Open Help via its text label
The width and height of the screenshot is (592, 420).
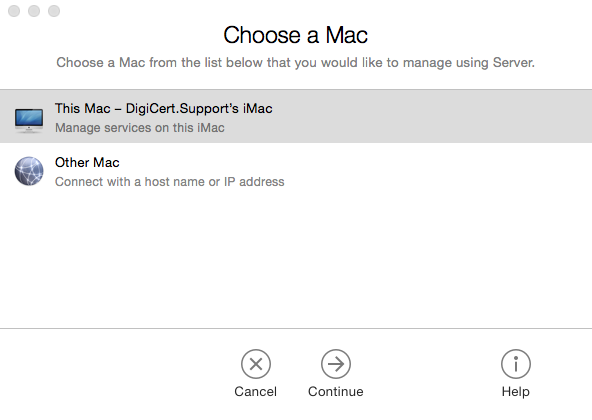pos(516,392)
